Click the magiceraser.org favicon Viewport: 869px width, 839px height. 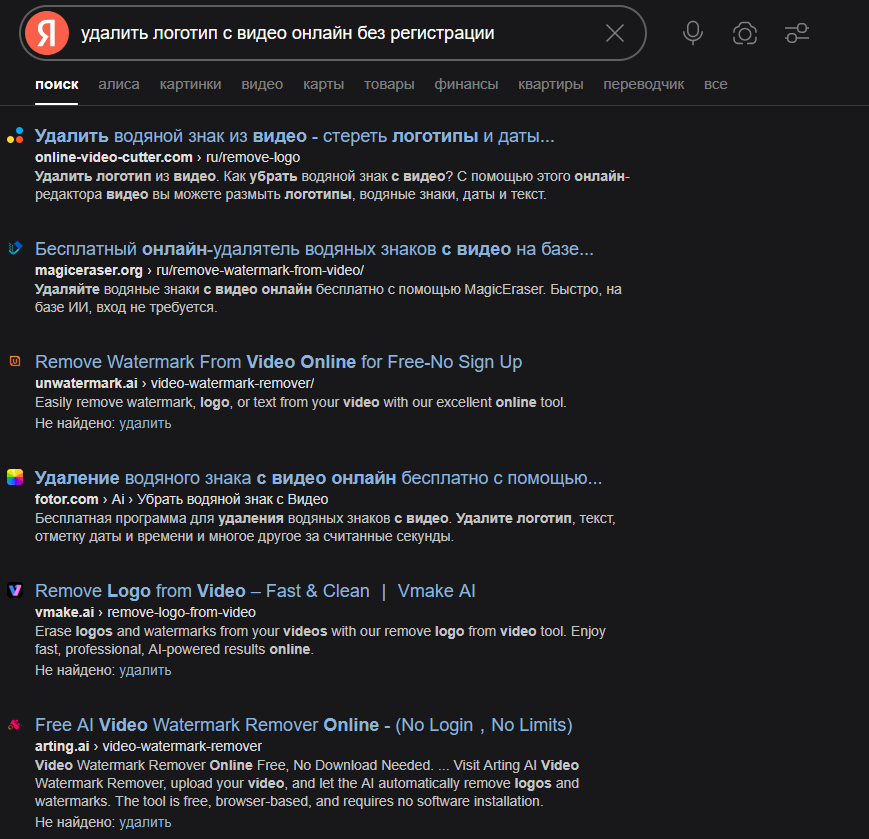(15, 248)
